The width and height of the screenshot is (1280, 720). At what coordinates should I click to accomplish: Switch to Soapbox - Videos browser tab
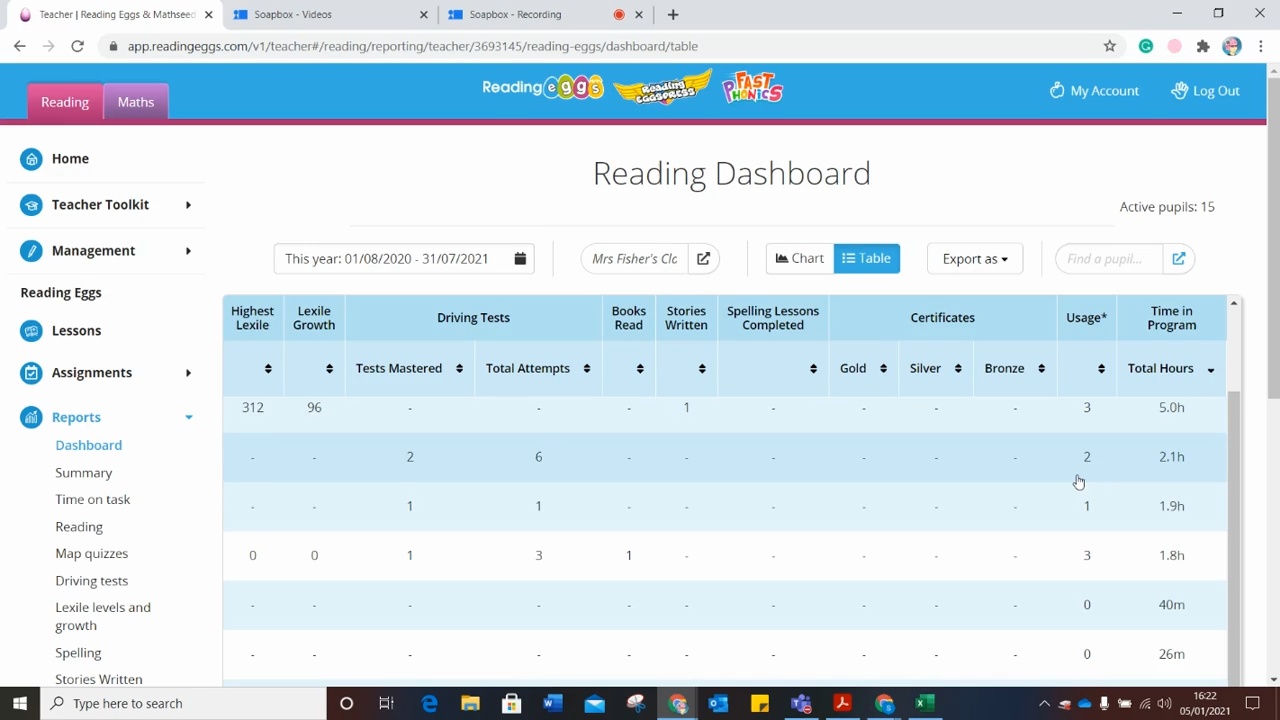pyautogui.click(x=330, y=15)
